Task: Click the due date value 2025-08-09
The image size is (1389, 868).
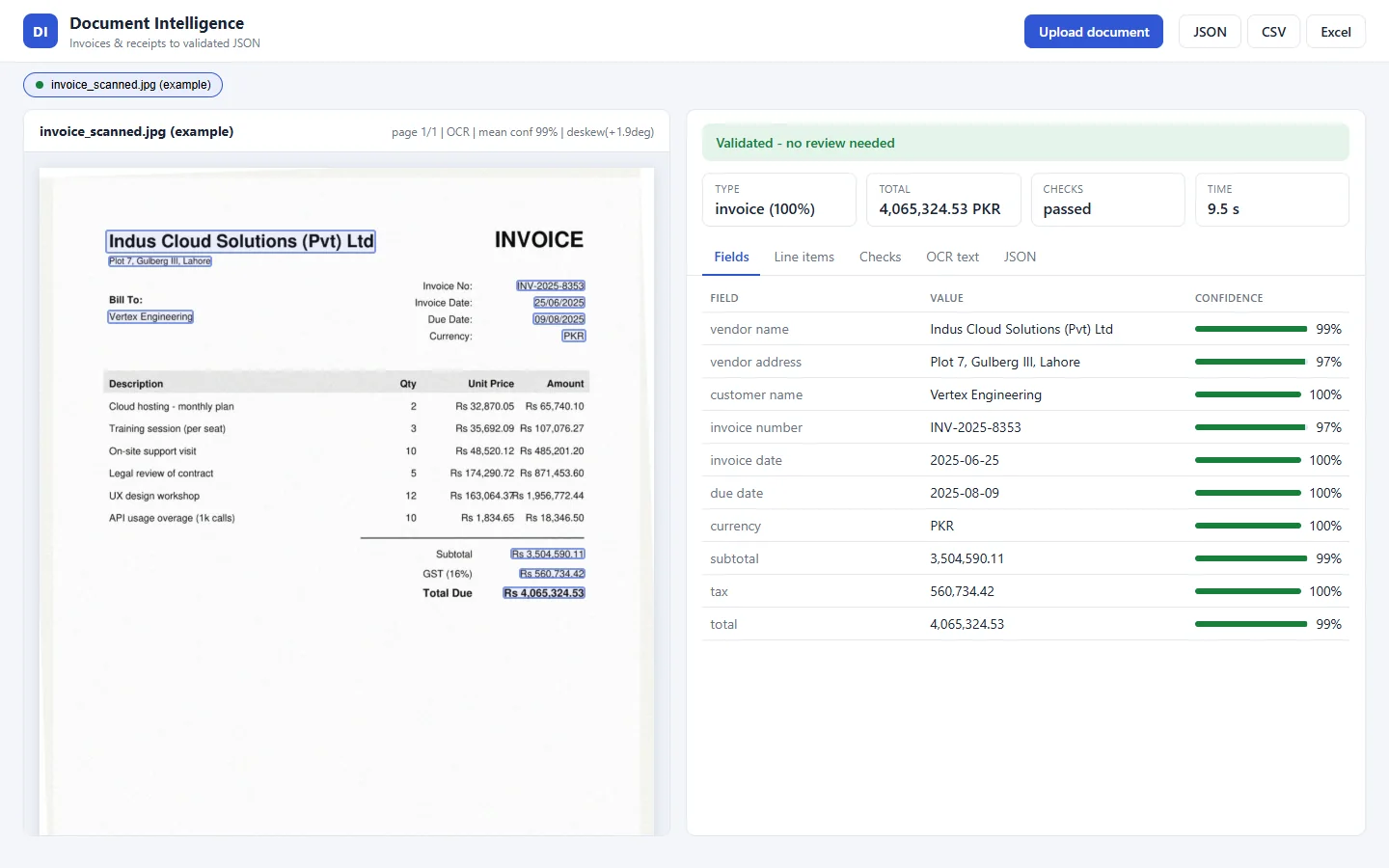Action: tap(965, 493)
